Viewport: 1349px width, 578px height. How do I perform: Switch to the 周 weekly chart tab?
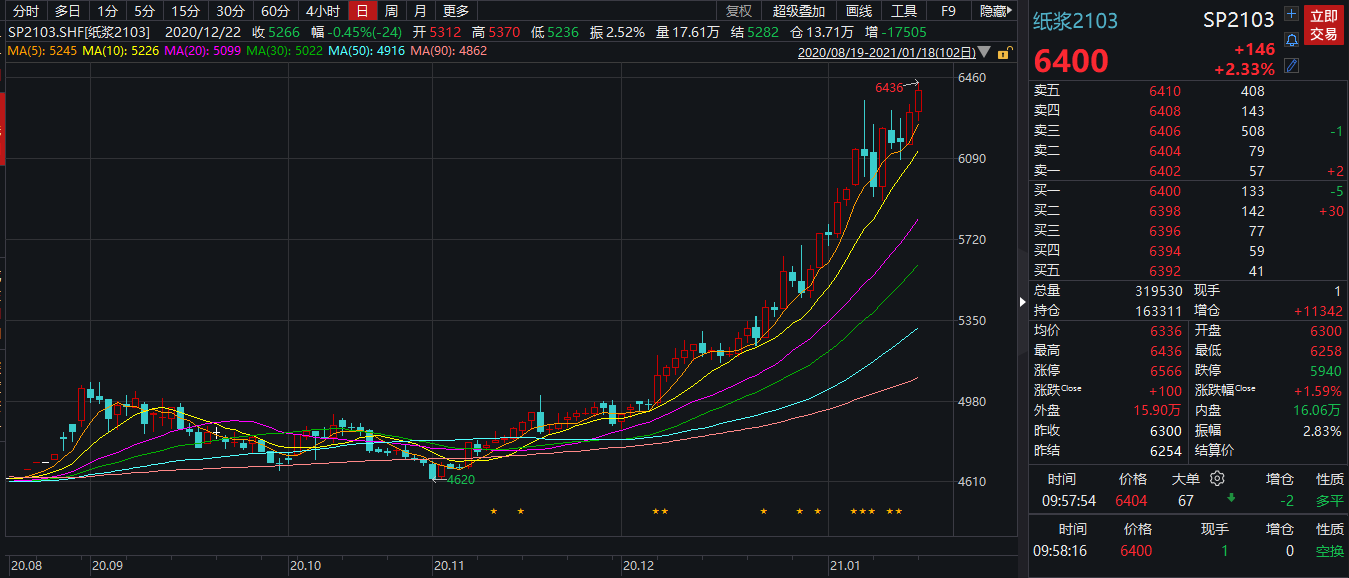391,11
